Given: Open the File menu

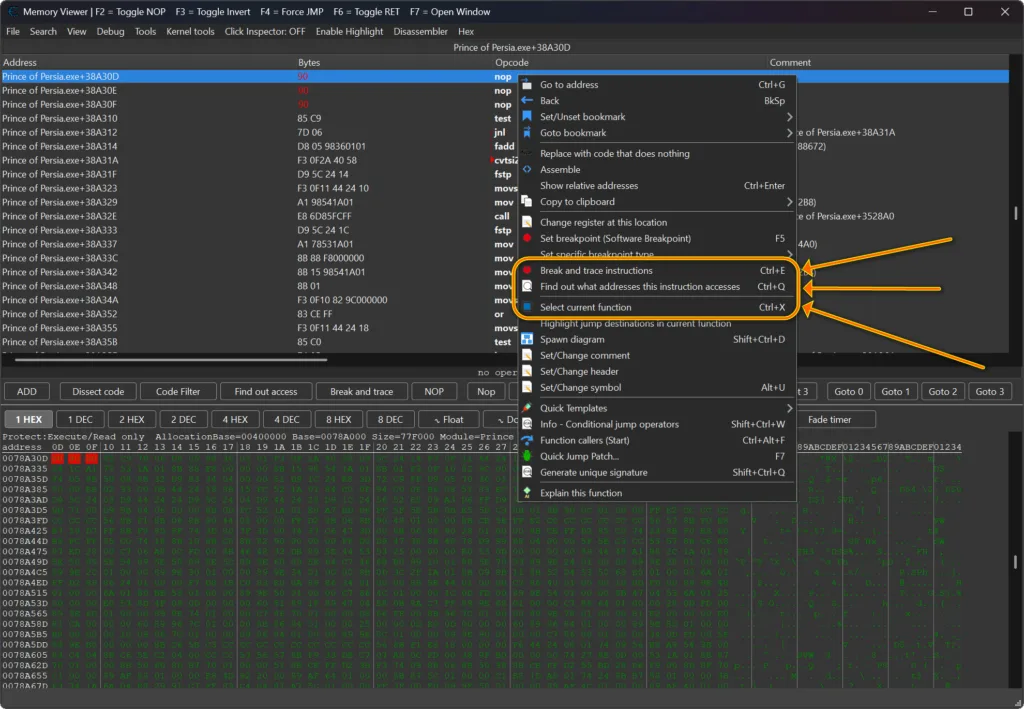Looking at the screenshot, I should 13,31.
